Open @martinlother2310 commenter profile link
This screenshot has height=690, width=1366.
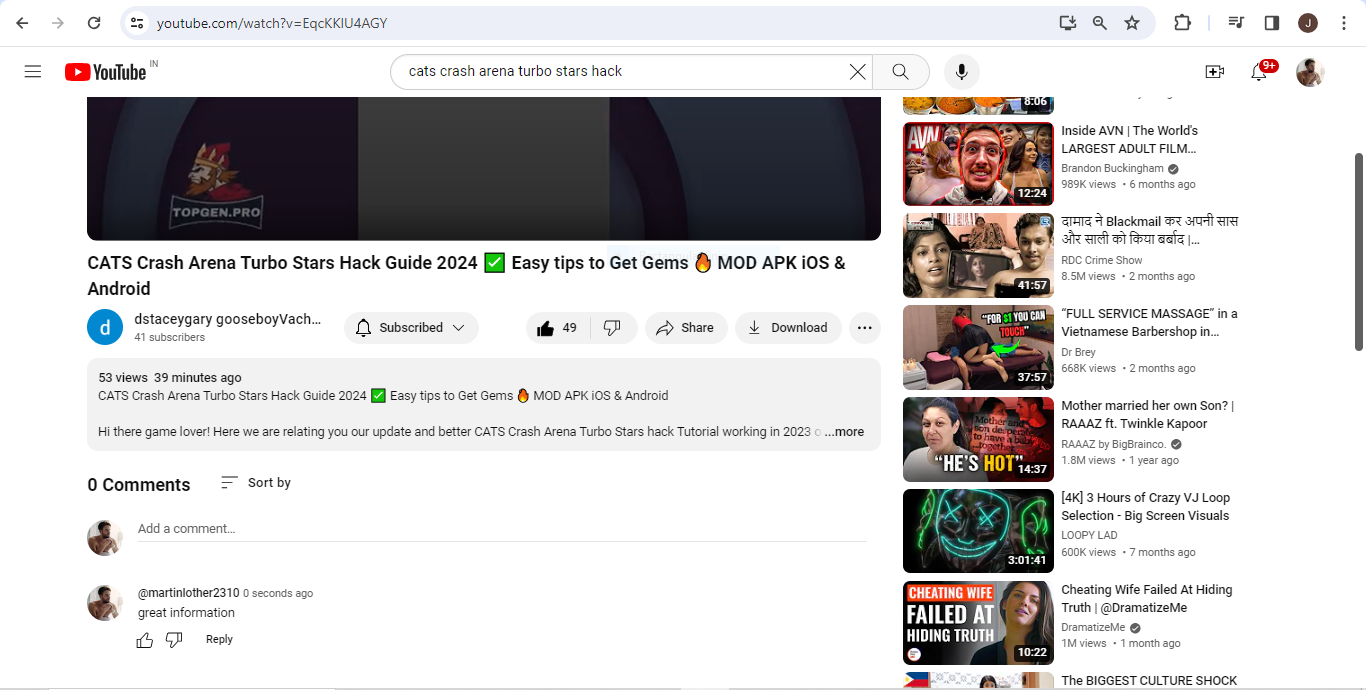(189, 593)
